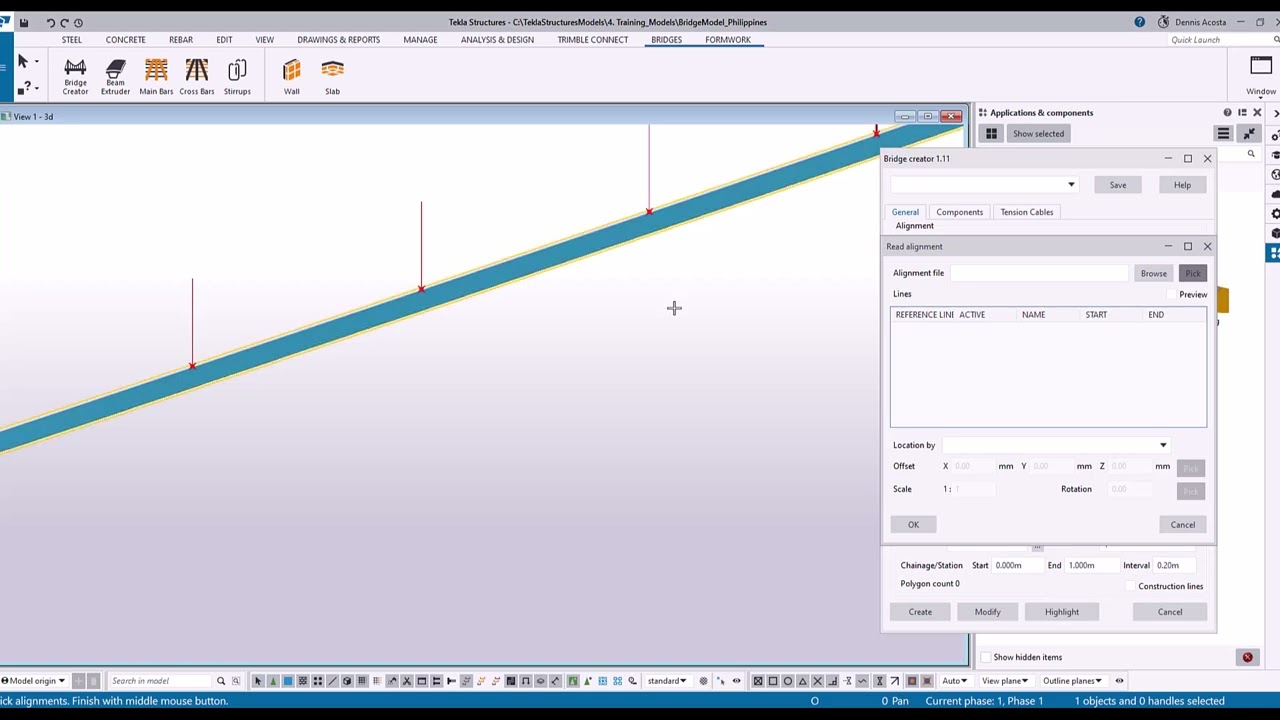
Task: Click the search magnifier in Applications & components
Action: click(x=1251, y=155)
